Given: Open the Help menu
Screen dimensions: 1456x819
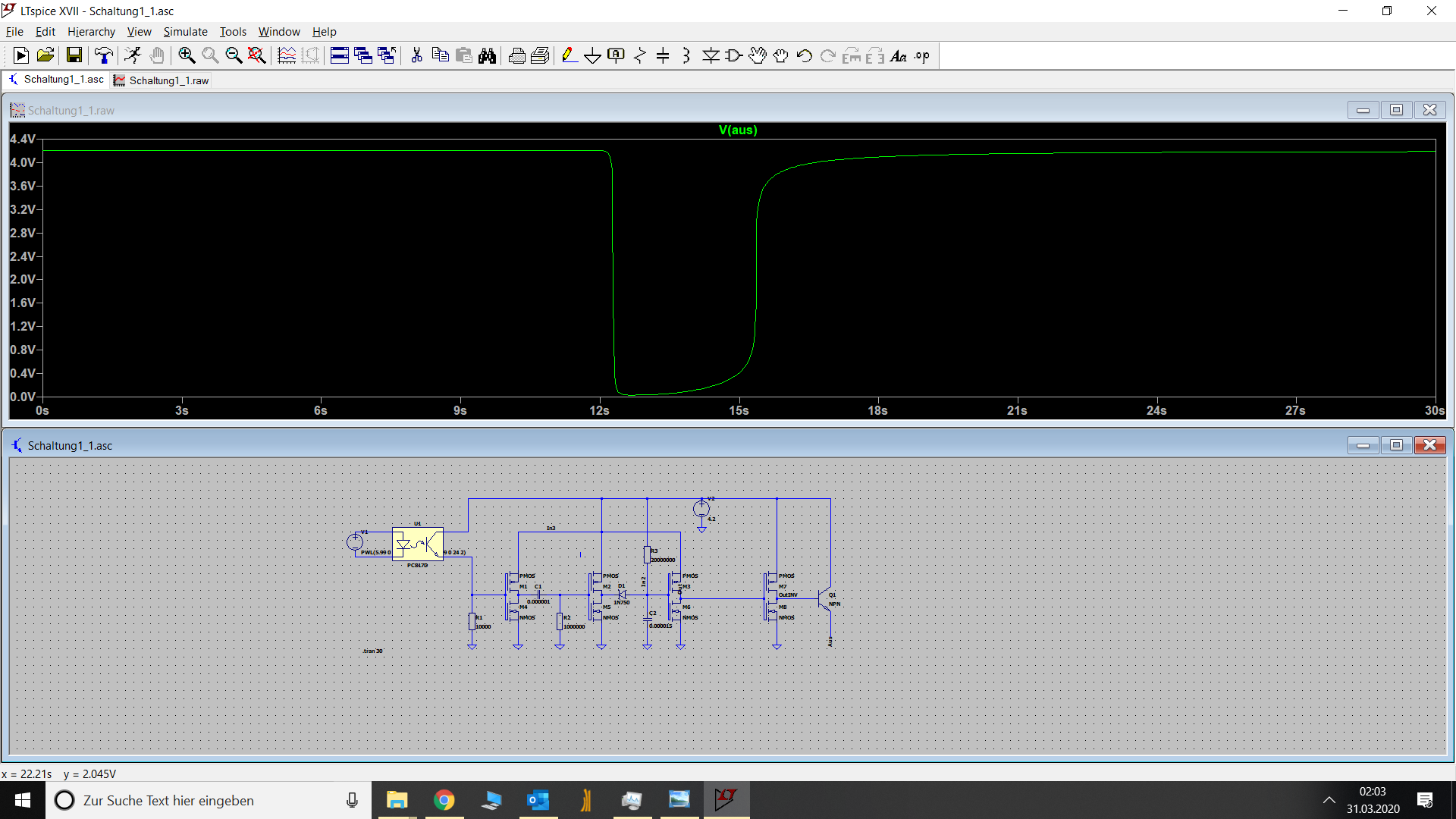Looking at the screenshot, I should (x=324, y=32).
